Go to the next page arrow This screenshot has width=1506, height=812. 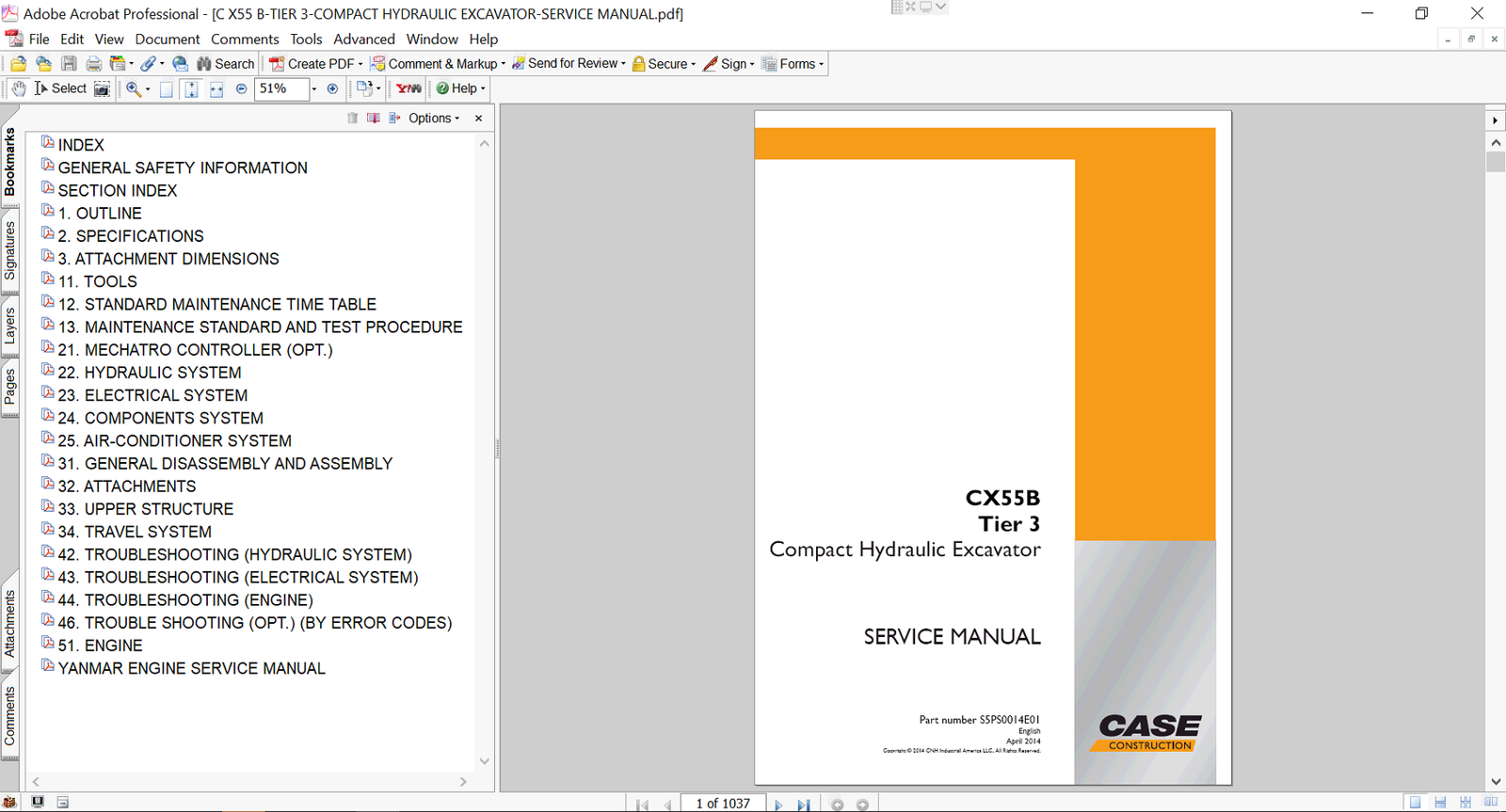(777, 804)
